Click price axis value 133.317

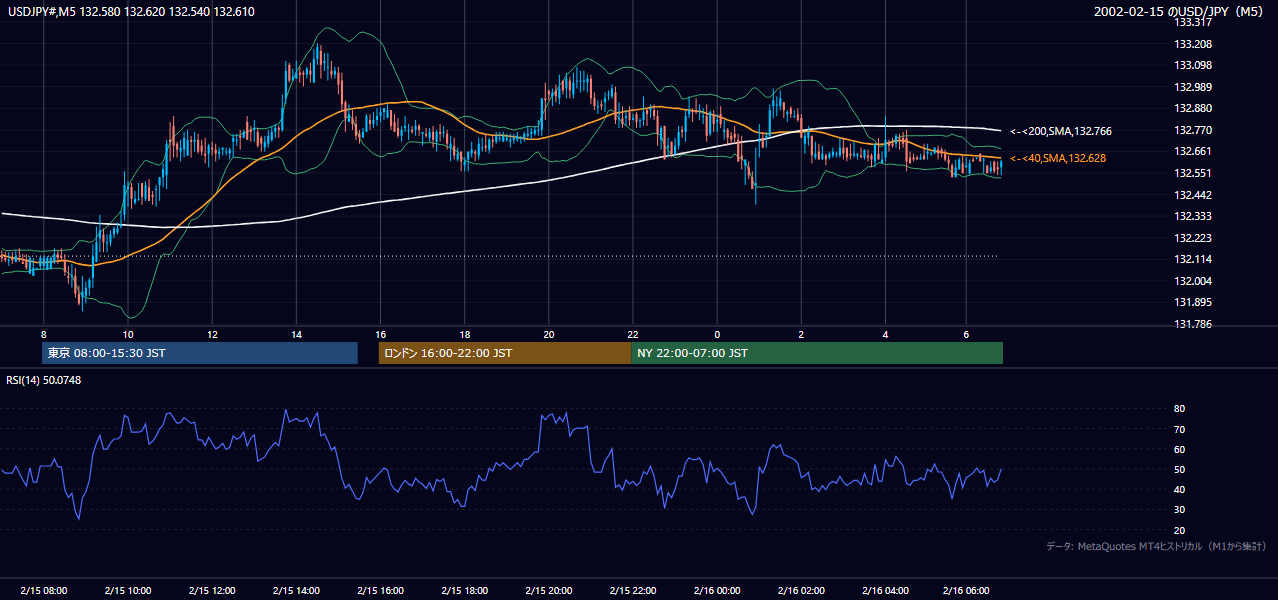pyautogui.click(x=1194, y=22)
